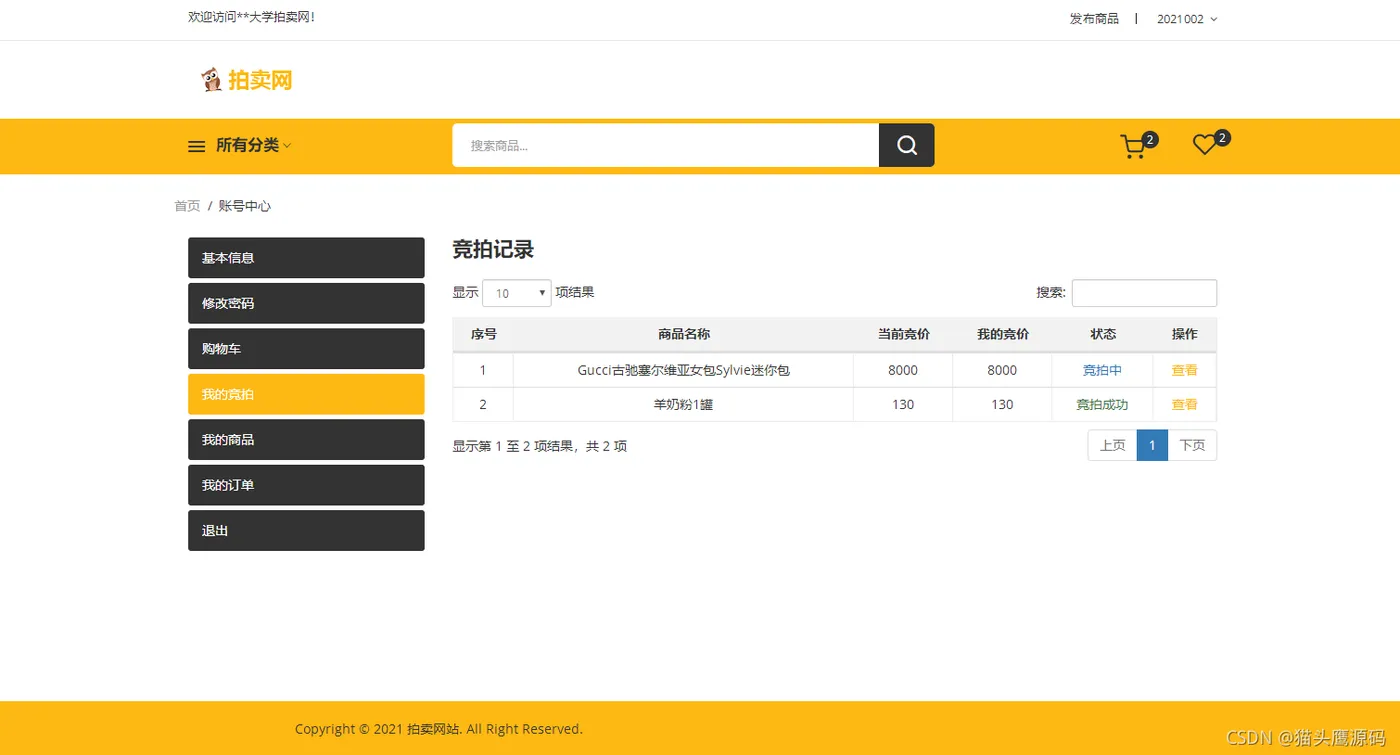Open the heart wishlist icon
Viewport: 1400px width, 755px height.
(x=1205, y=146)
